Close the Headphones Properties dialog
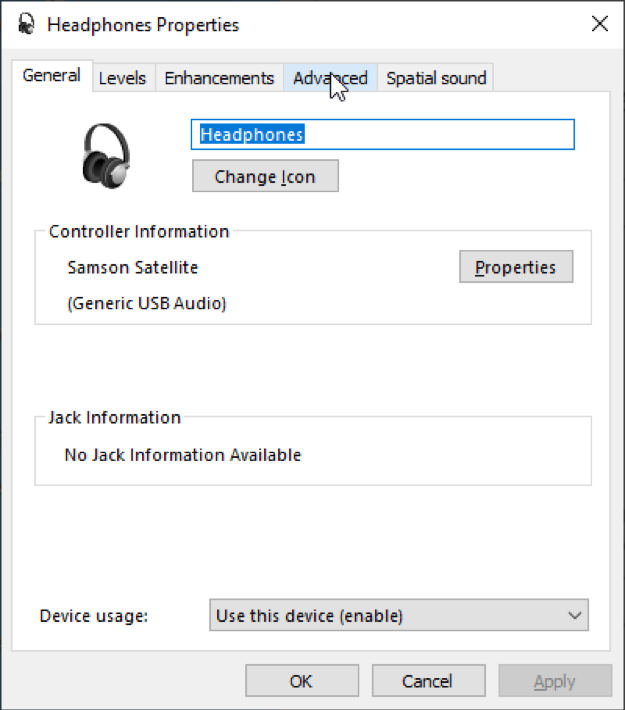This screenshot has height=710, width=625. coord(599,24)
